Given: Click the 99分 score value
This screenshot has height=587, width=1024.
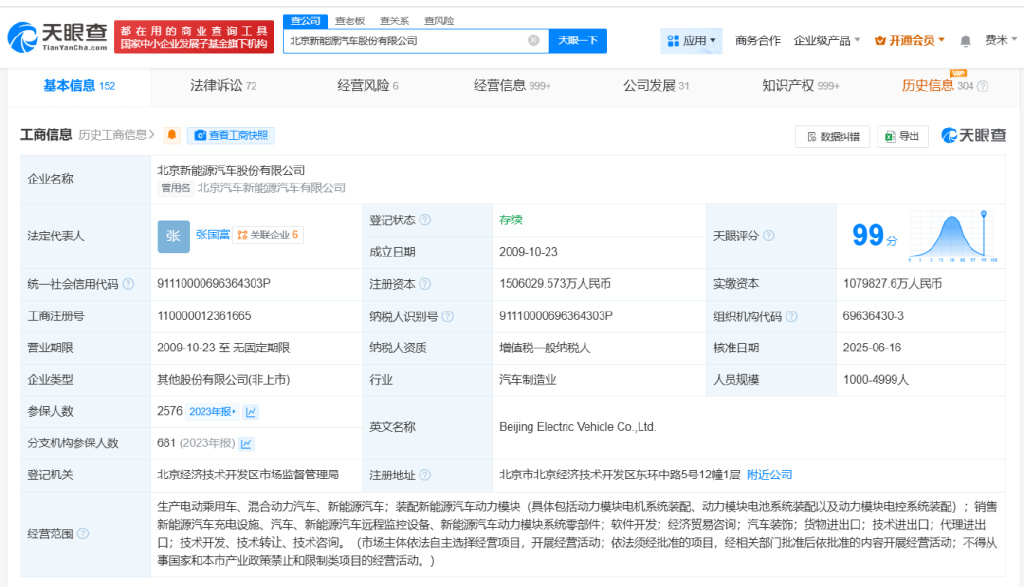Looking at the screenshot, I should tap(874, 235).
